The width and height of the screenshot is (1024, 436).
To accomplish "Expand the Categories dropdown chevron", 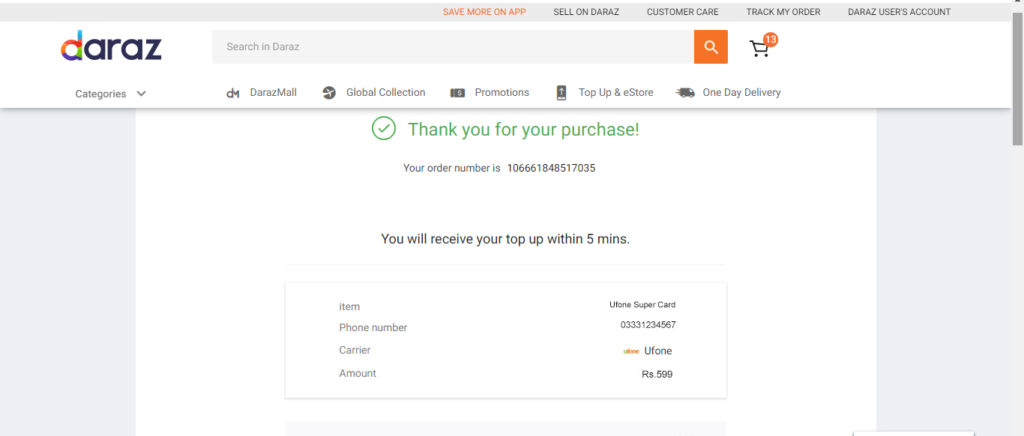I will coord(141,93).
